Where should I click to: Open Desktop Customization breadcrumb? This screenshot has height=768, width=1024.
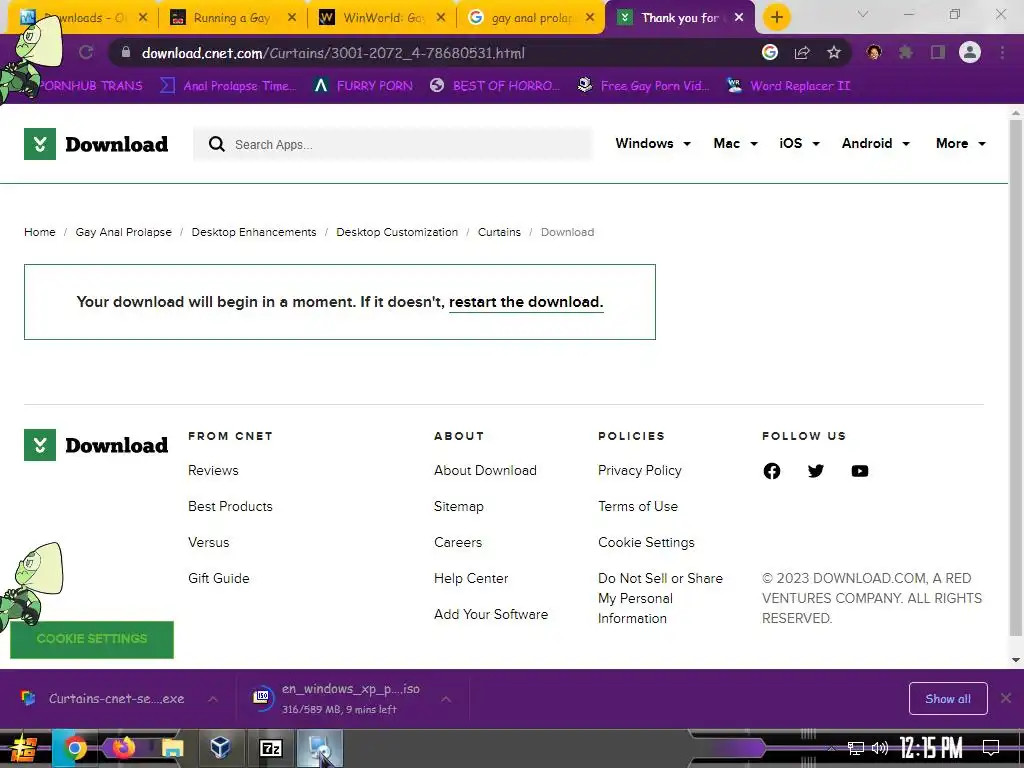click(397, 232)
